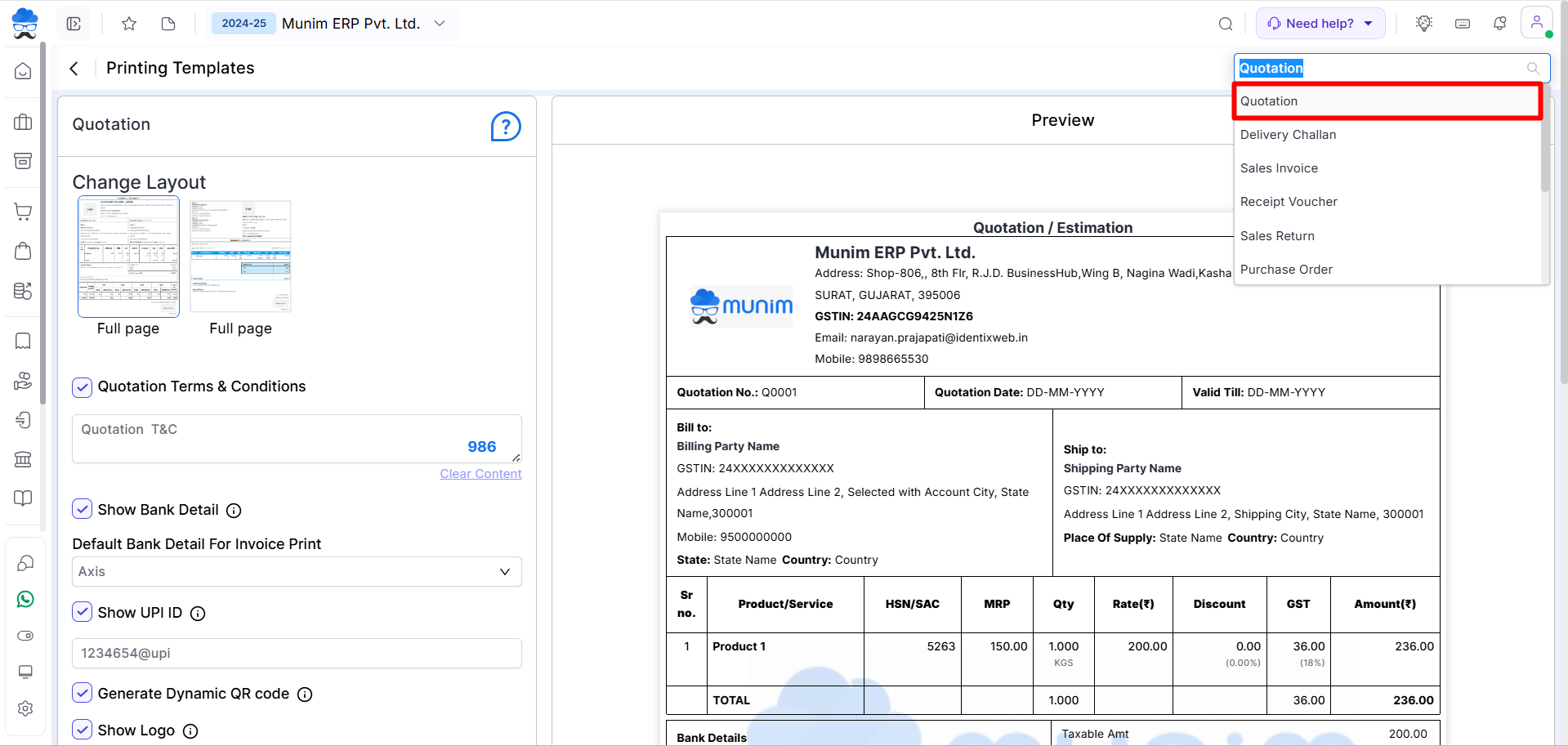Screen dimensions: 1568x746
Task: Uncheck Quotation Terms & Conditions checkbox
Action: pyautogui.click(x=83, y=387)
